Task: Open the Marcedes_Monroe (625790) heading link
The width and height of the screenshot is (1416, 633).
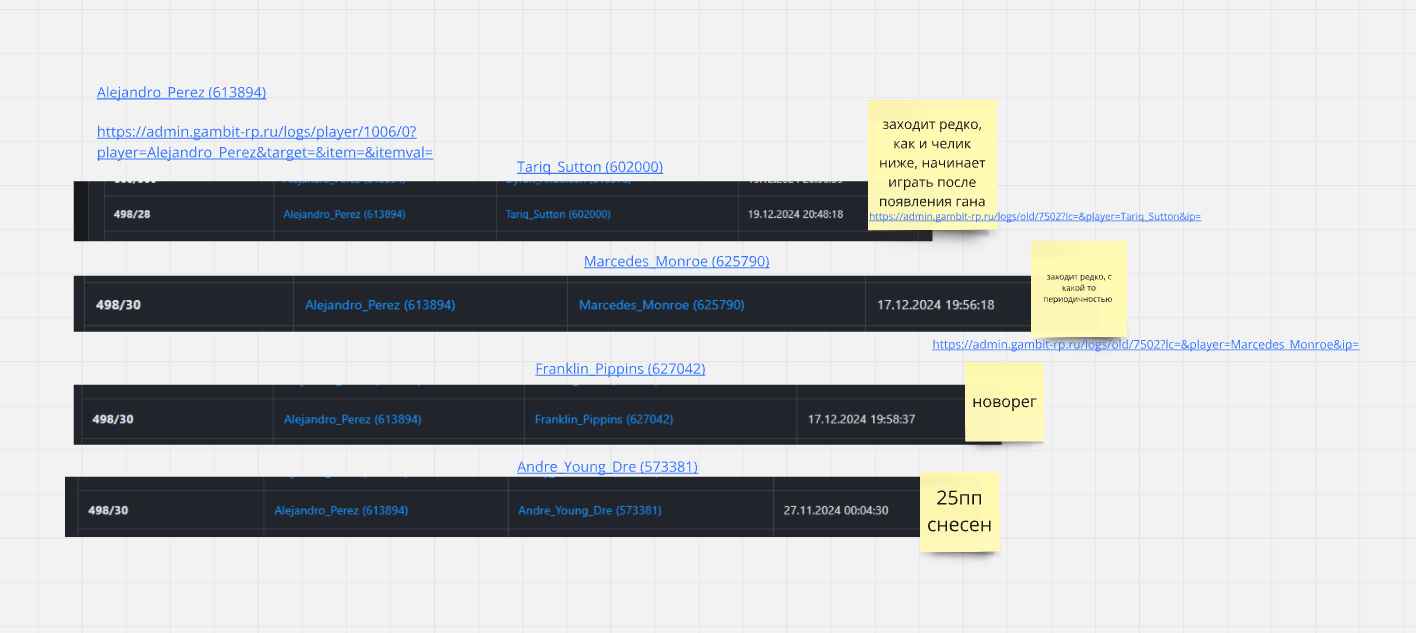Action: point(676,261)
